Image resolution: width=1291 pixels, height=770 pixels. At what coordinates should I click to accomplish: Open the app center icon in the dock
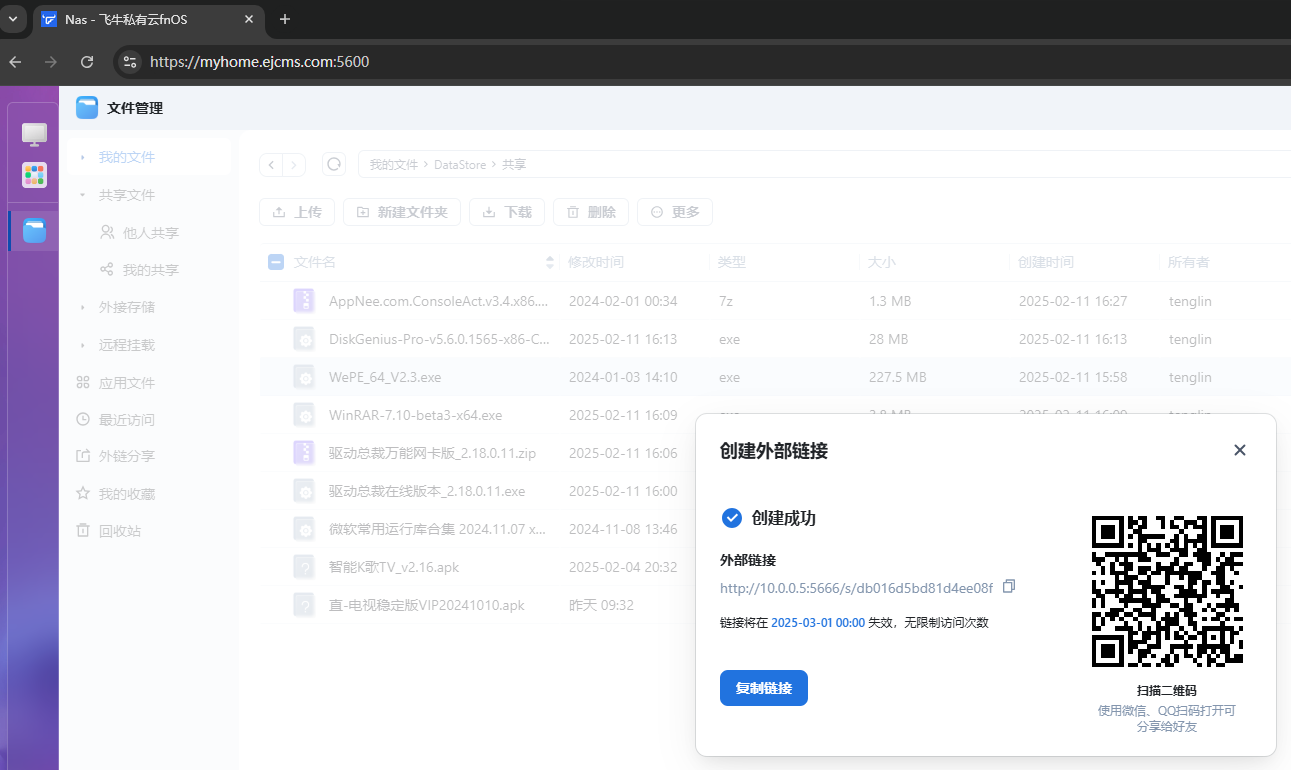(34, 175)
